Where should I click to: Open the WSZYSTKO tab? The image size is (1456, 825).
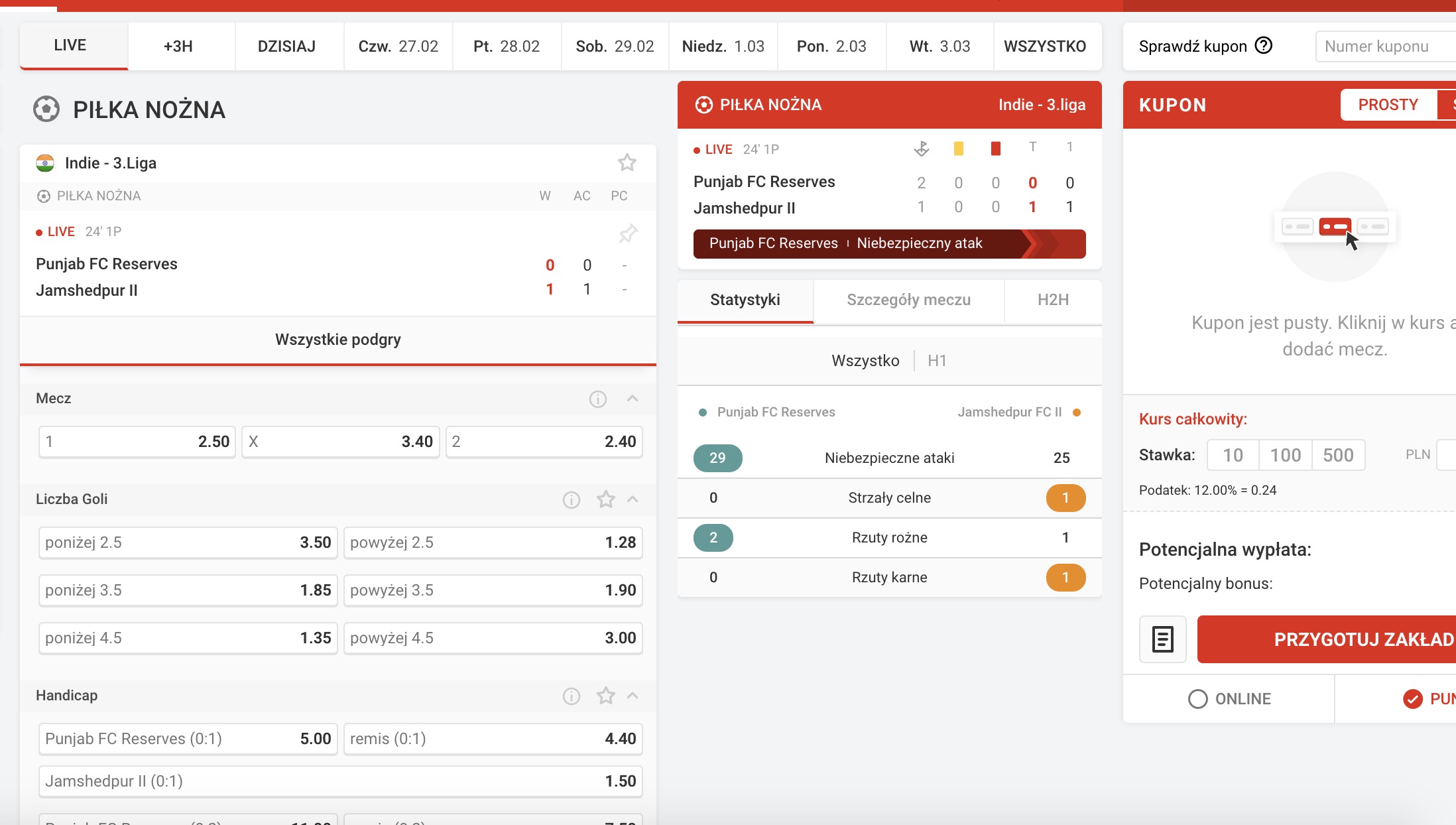point(1048,46)
